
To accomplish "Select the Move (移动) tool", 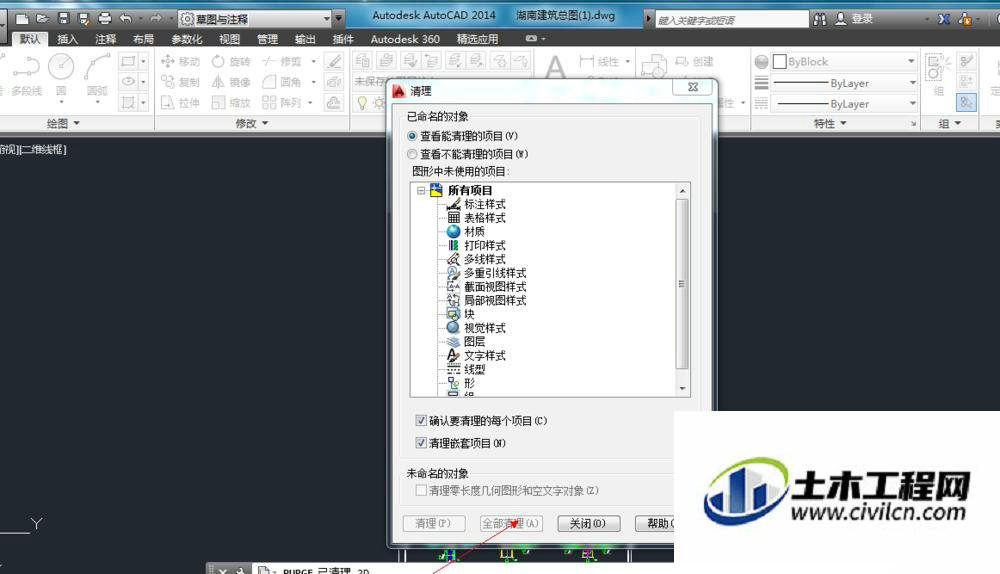I will (x=180, y=61).
